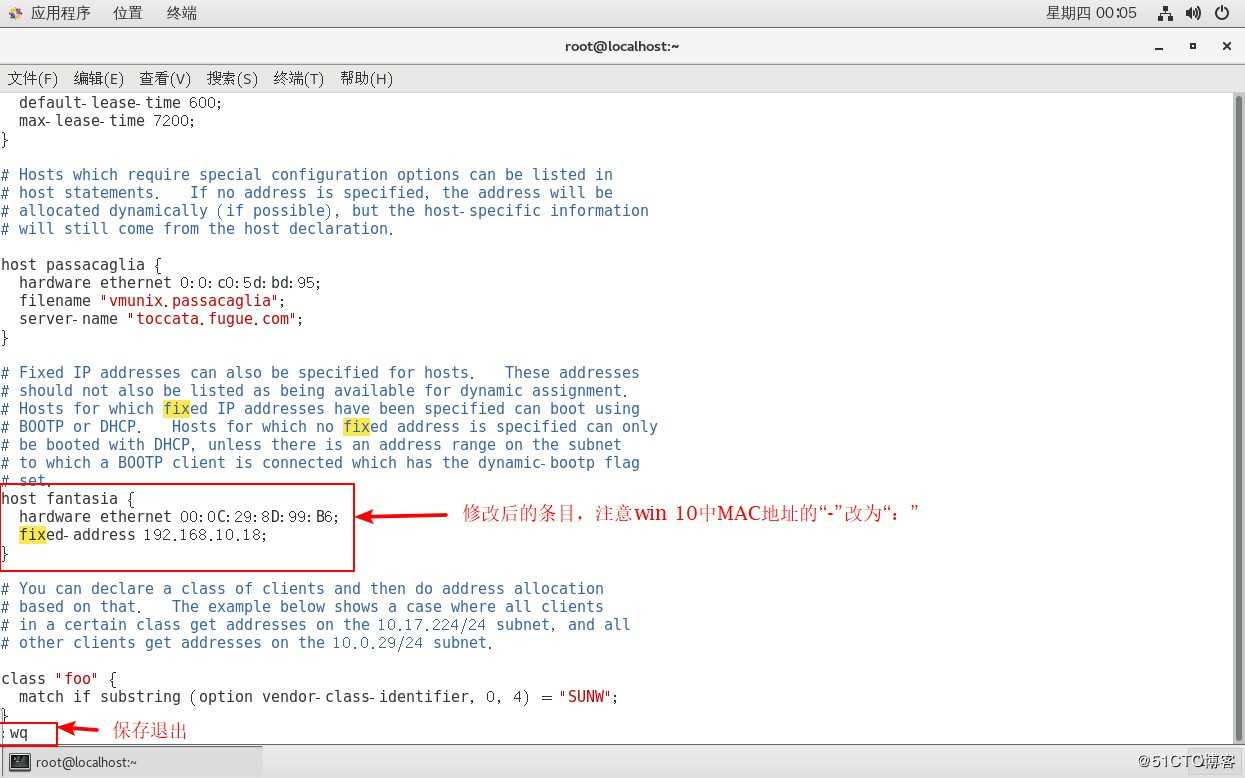Click the 10.17.224/24 subnet text
Screen dimensions: 1245x778
tap(430, 624)
